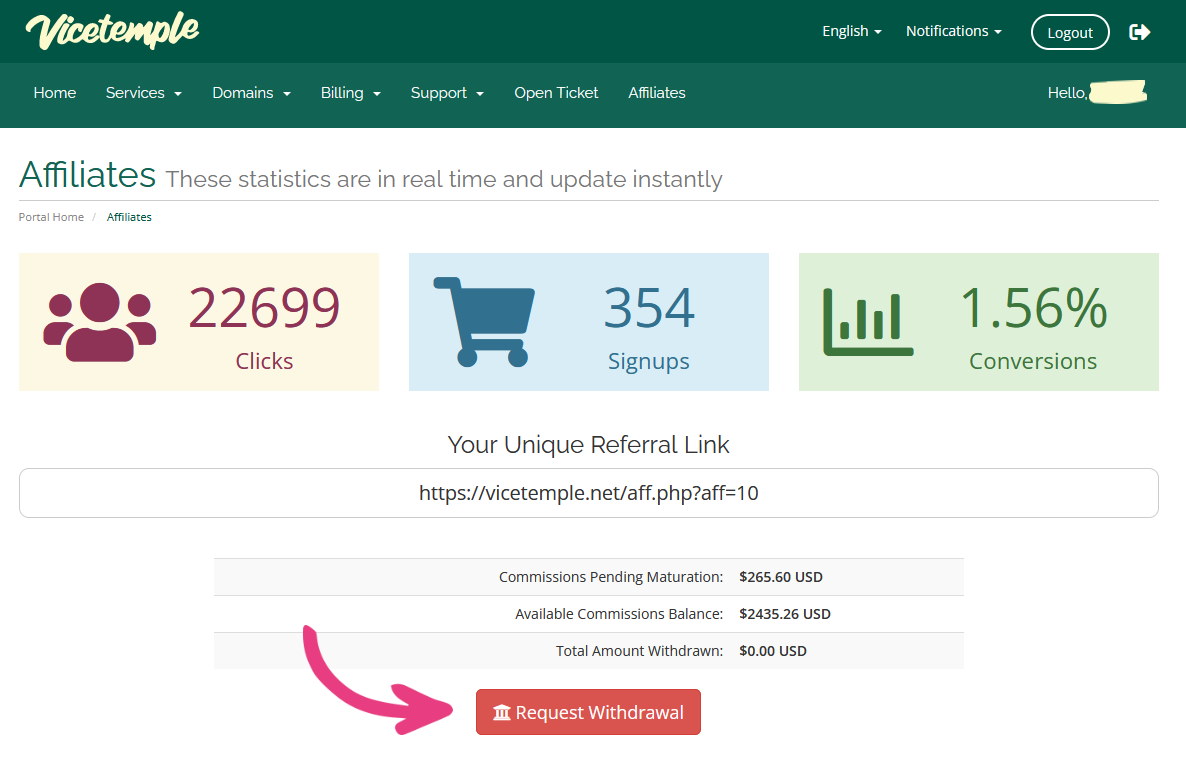Click the bar chart Conversions icon
Screen dimensions: 1186x762
[x=868, y=322]
